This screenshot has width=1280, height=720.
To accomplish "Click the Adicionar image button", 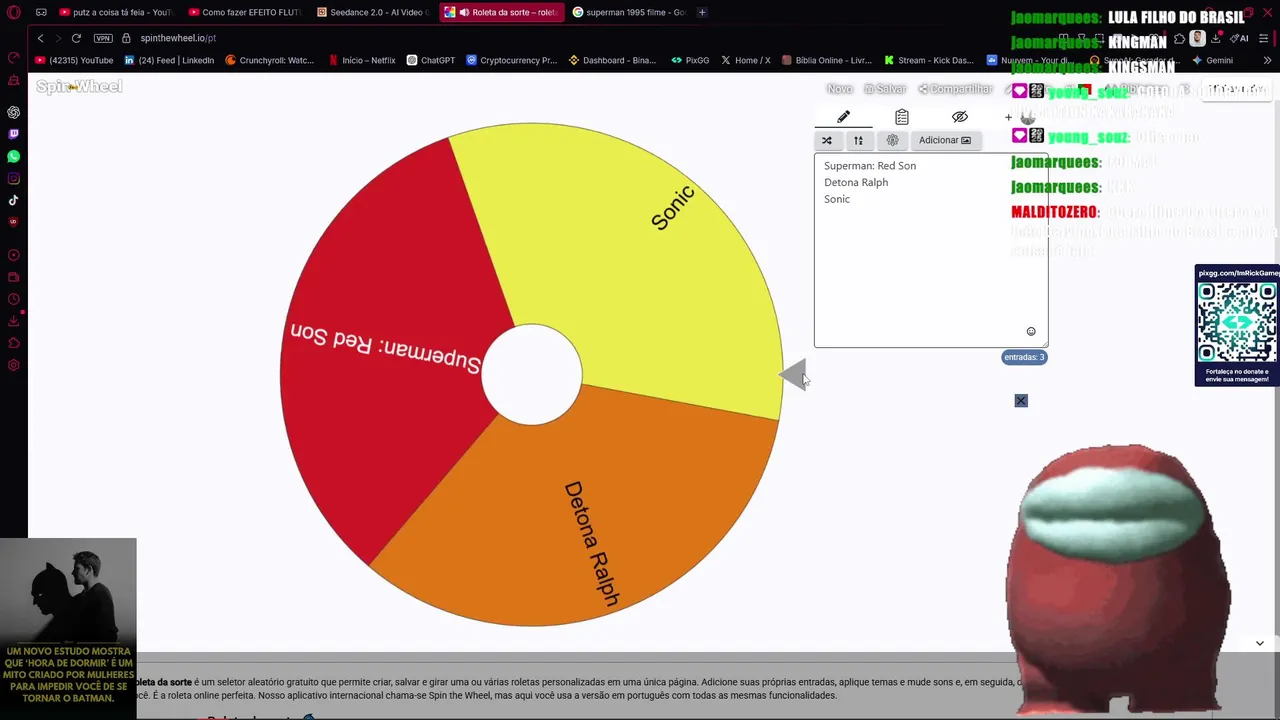I will [x=945, y=140].
